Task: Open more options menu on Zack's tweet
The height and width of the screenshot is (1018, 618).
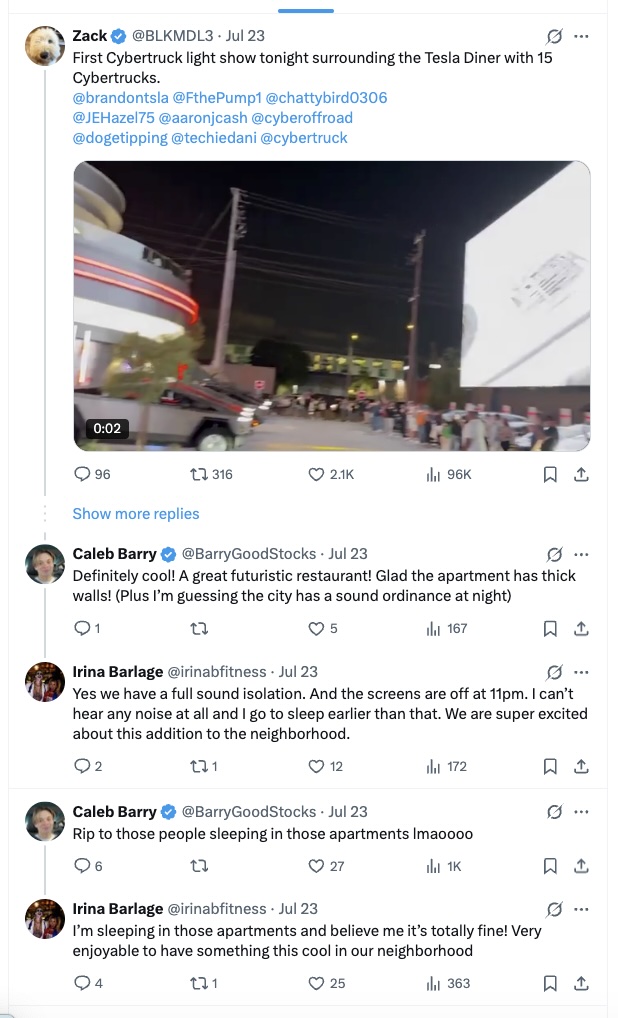Action: coord(581,36)
